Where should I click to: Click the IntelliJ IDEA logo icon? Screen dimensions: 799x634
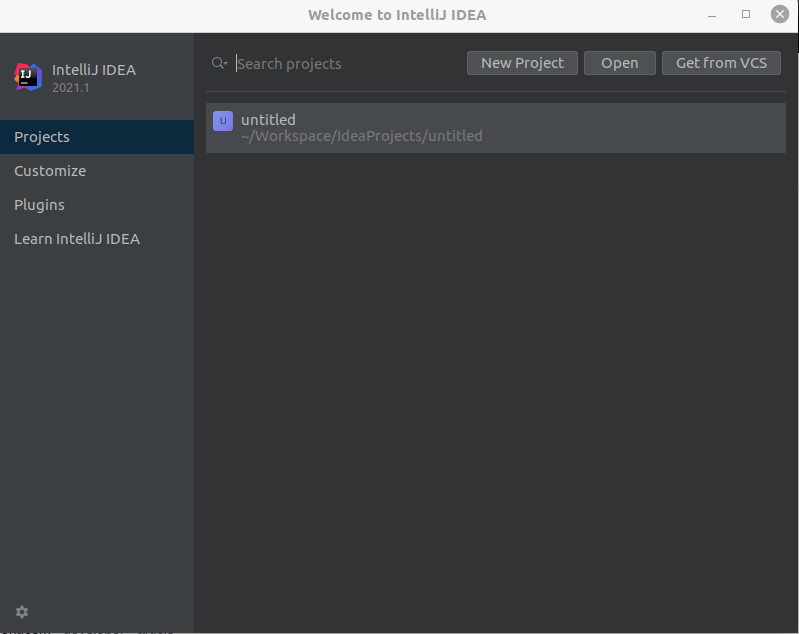(x=28, y=77)
